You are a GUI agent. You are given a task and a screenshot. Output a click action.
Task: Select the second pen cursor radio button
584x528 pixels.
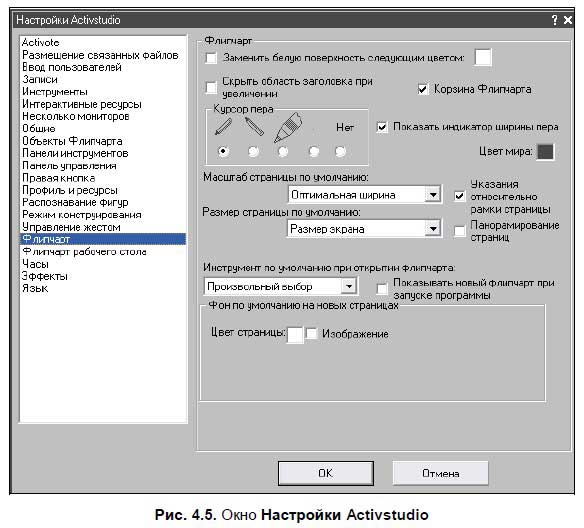(x=254, y=151)
